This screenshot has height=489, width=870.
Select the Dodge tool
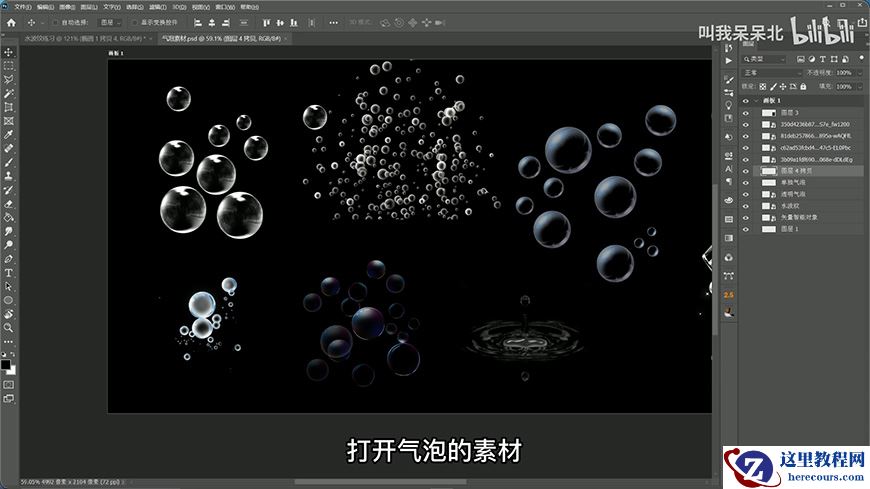tap(8, 245)
